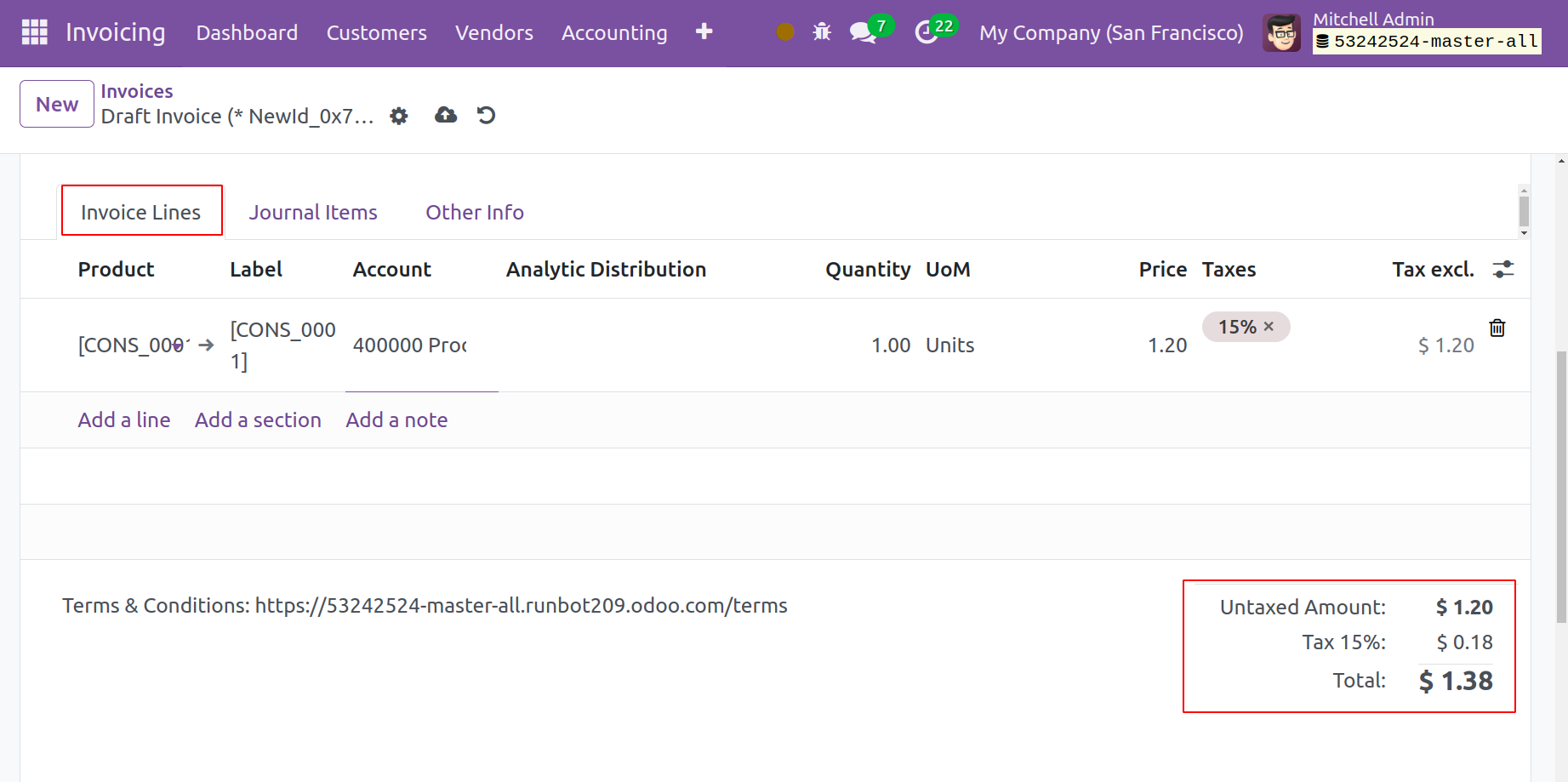The width and height of the screenshot is (1568, 782).
Task: Switch company via My Company (San Francisco)
Action: coord(1111,32)
